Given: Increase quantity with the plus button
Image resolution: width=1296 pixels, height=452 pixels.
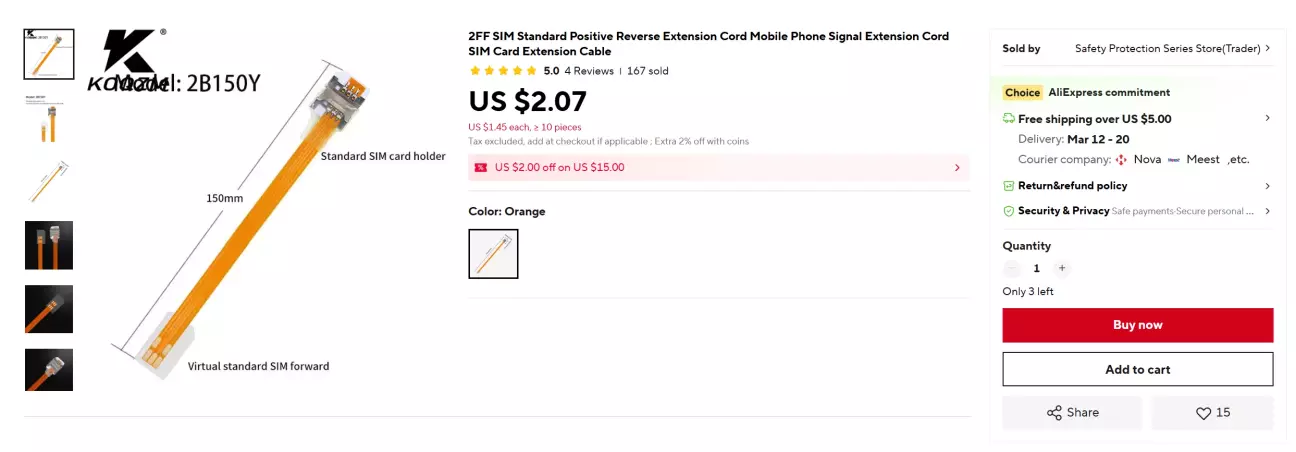Looking at the screenshot, I should coord(1062,268).
